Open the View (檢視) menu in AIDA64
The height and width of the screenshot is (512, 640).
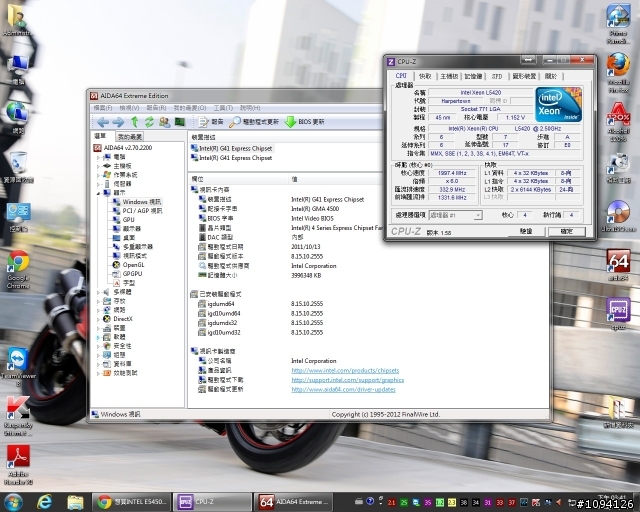[x=129, y=108]
